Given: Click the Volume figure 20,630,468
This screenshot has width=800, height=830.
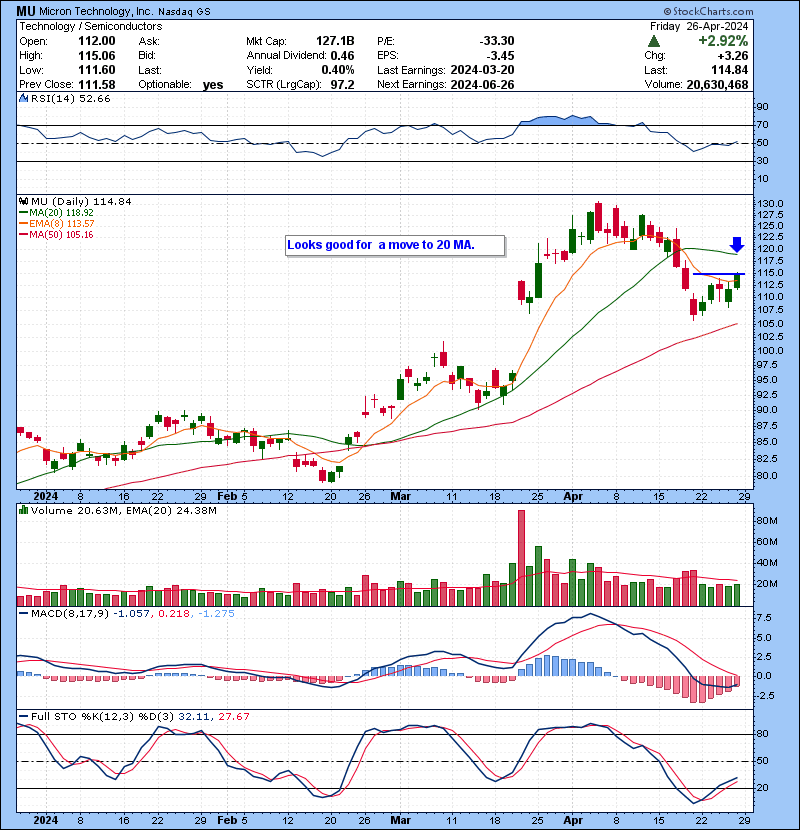Looking at the screenshot, I should 717,84.
